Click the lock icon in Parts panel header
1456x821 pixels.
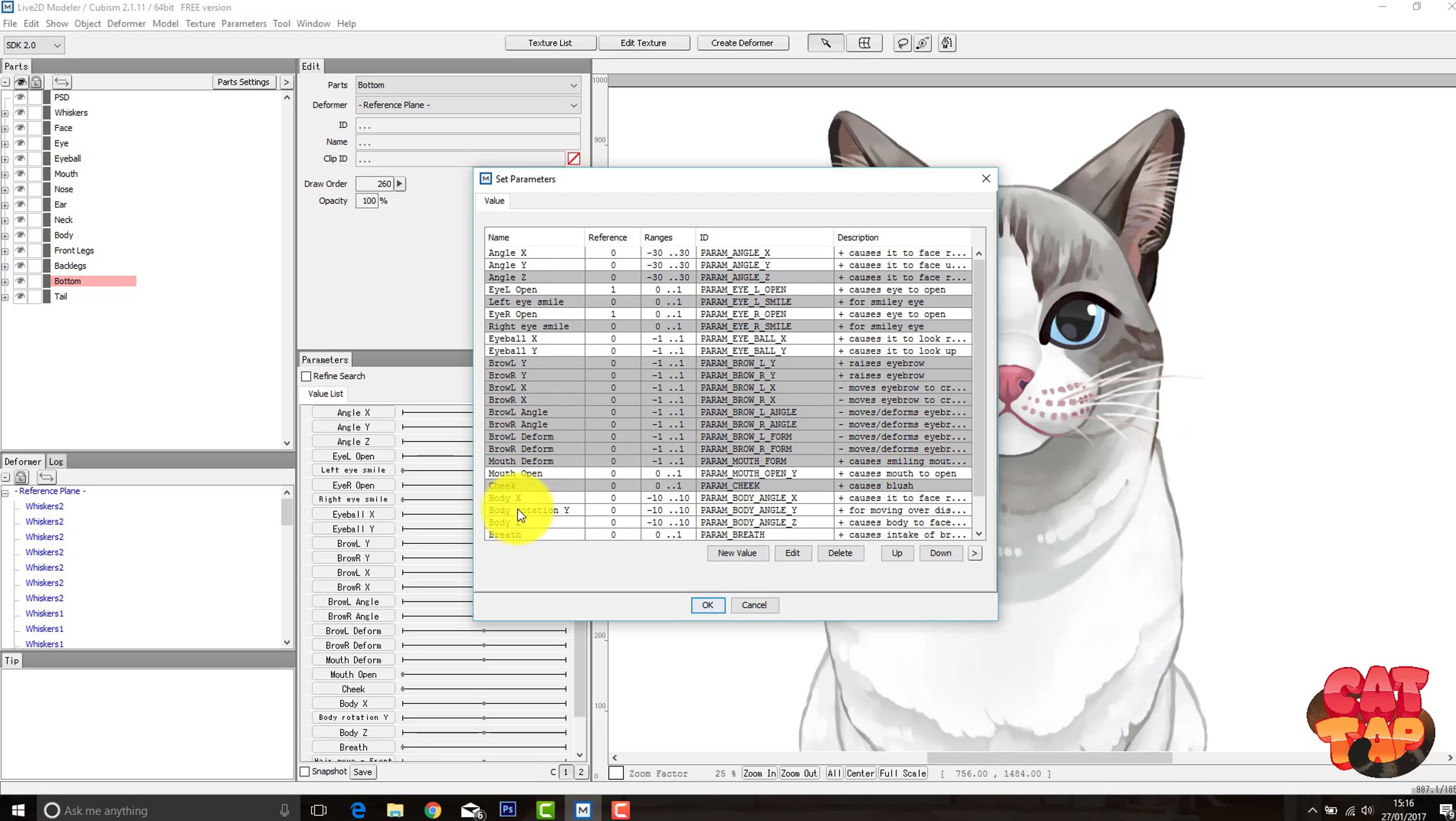coord(36,82)
